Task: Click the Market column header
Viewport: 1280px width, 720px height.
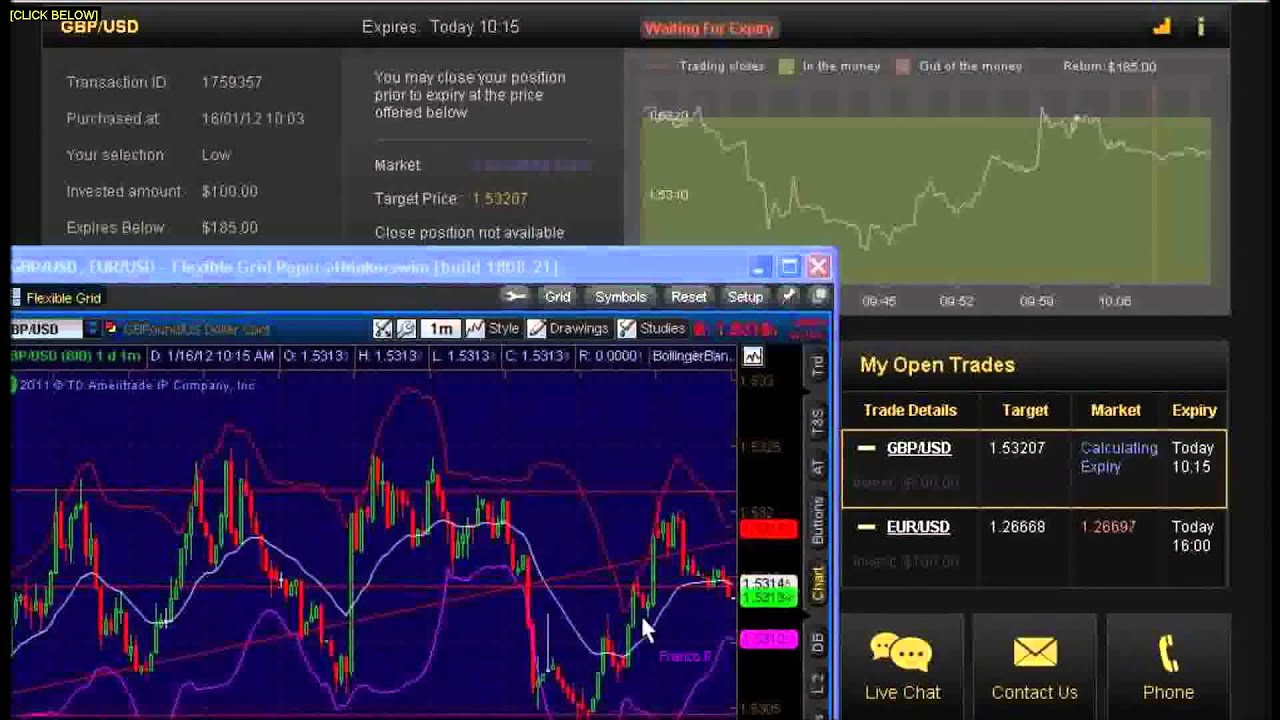Action: pyautogui.click(x=1115, y=410)
